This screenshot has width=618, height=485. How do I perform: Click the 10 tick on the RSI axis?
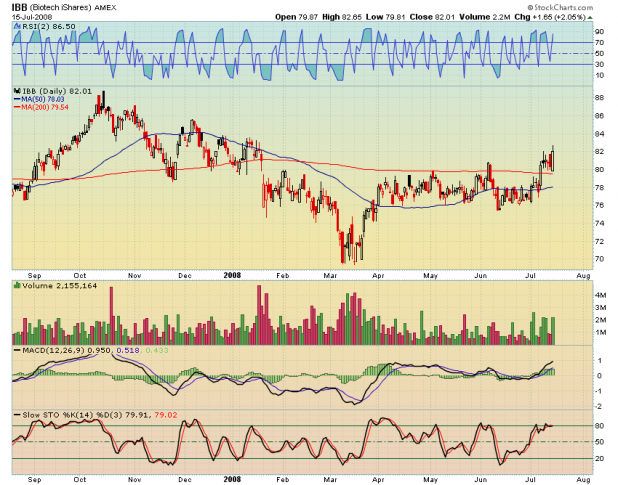pos(599,75)
